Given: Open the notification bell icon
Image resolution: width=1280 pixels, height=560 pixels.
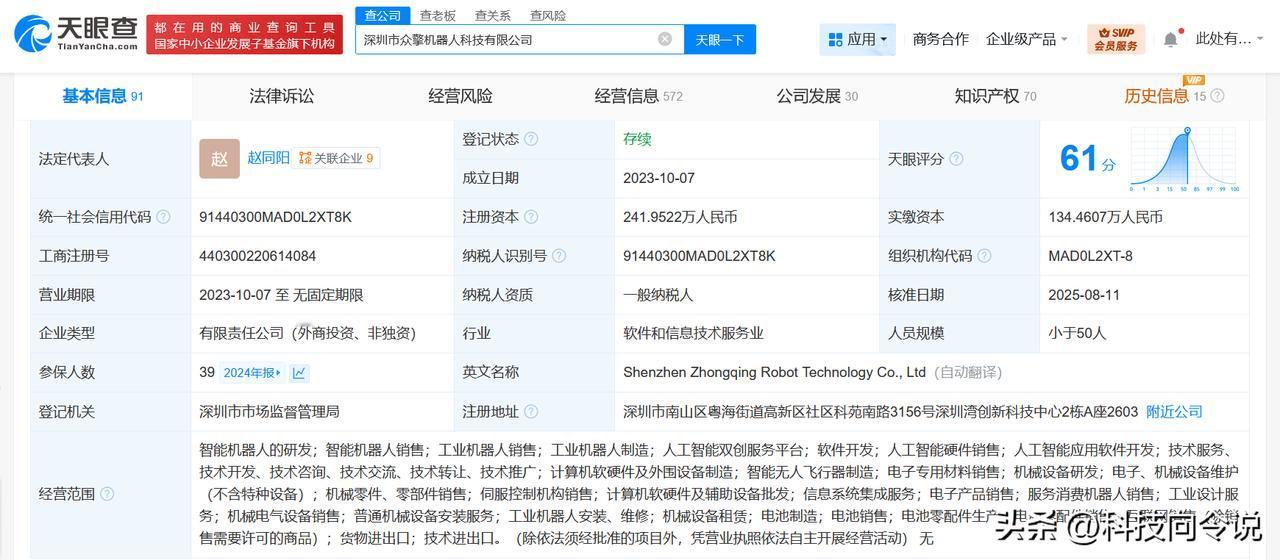Looking at the screenshot, I should 1170,39.
